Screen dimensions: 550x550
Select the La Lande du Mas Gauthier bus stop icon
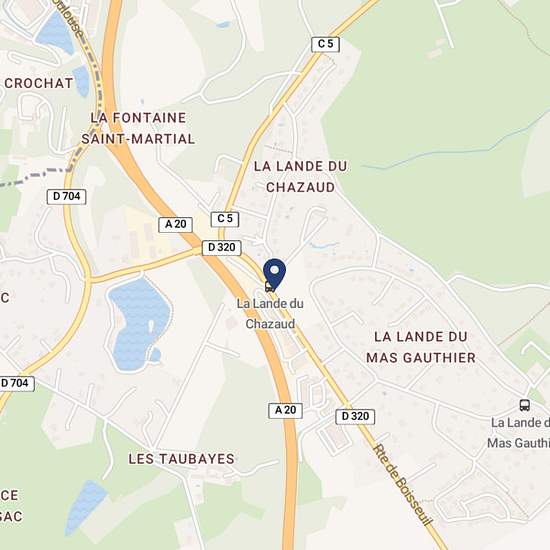pyautogui.click(x=524, y=405)
